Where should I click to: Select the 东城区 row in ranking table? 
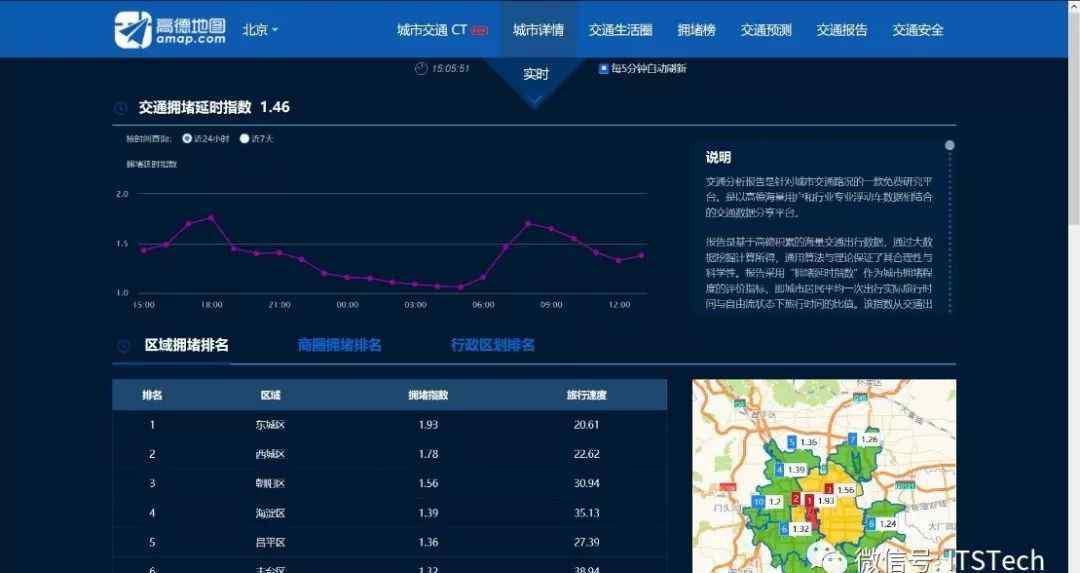[390, 425]
